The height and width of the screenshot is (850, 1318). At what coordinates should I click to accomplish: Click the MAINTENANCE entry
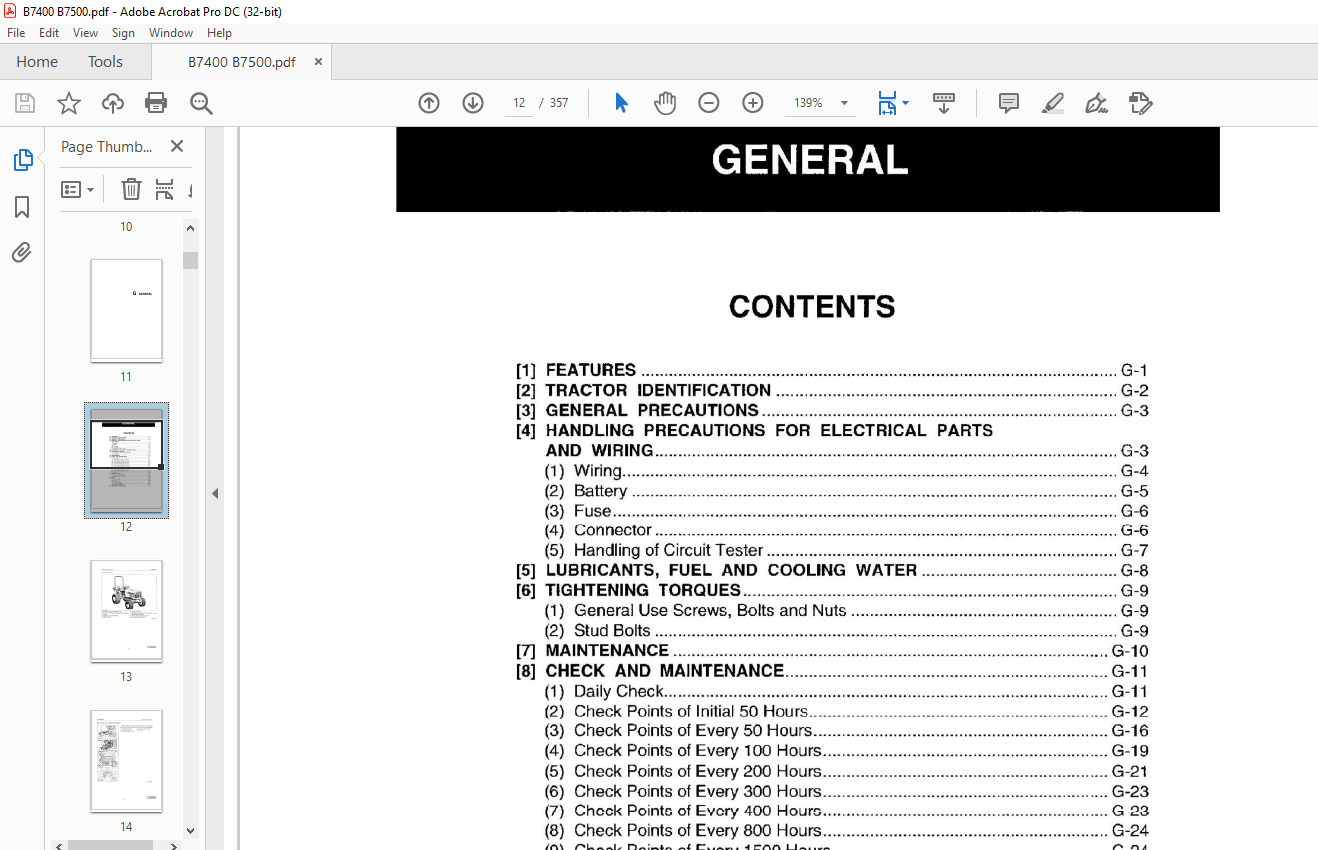(x=832, y=651)
